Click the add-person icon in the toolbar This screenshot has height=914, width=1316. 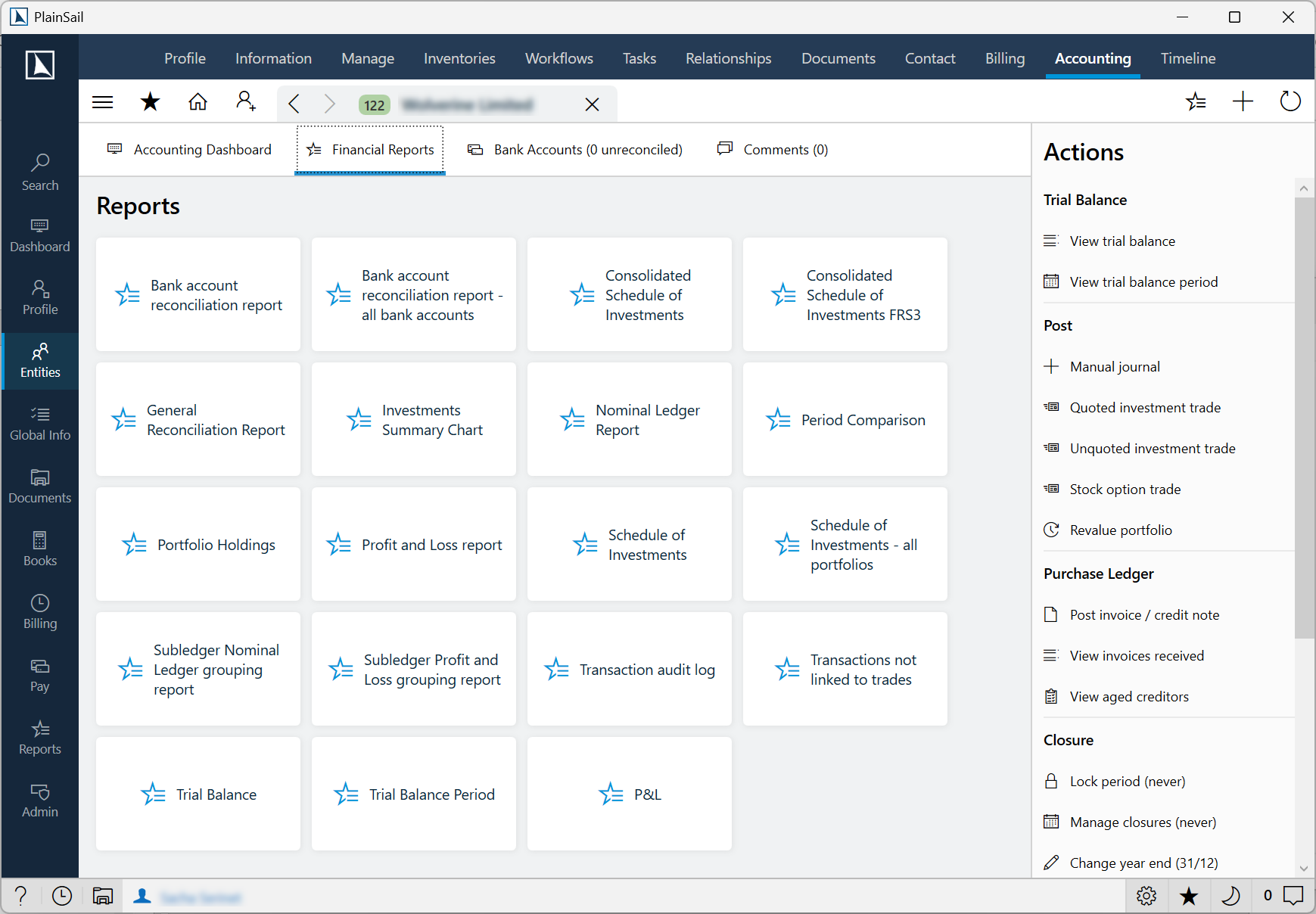(245, 101)
